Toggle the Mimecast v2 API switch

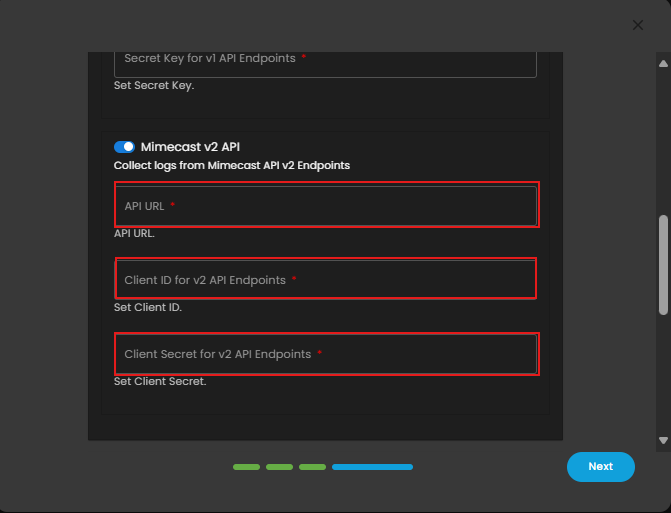coord(125,147)
